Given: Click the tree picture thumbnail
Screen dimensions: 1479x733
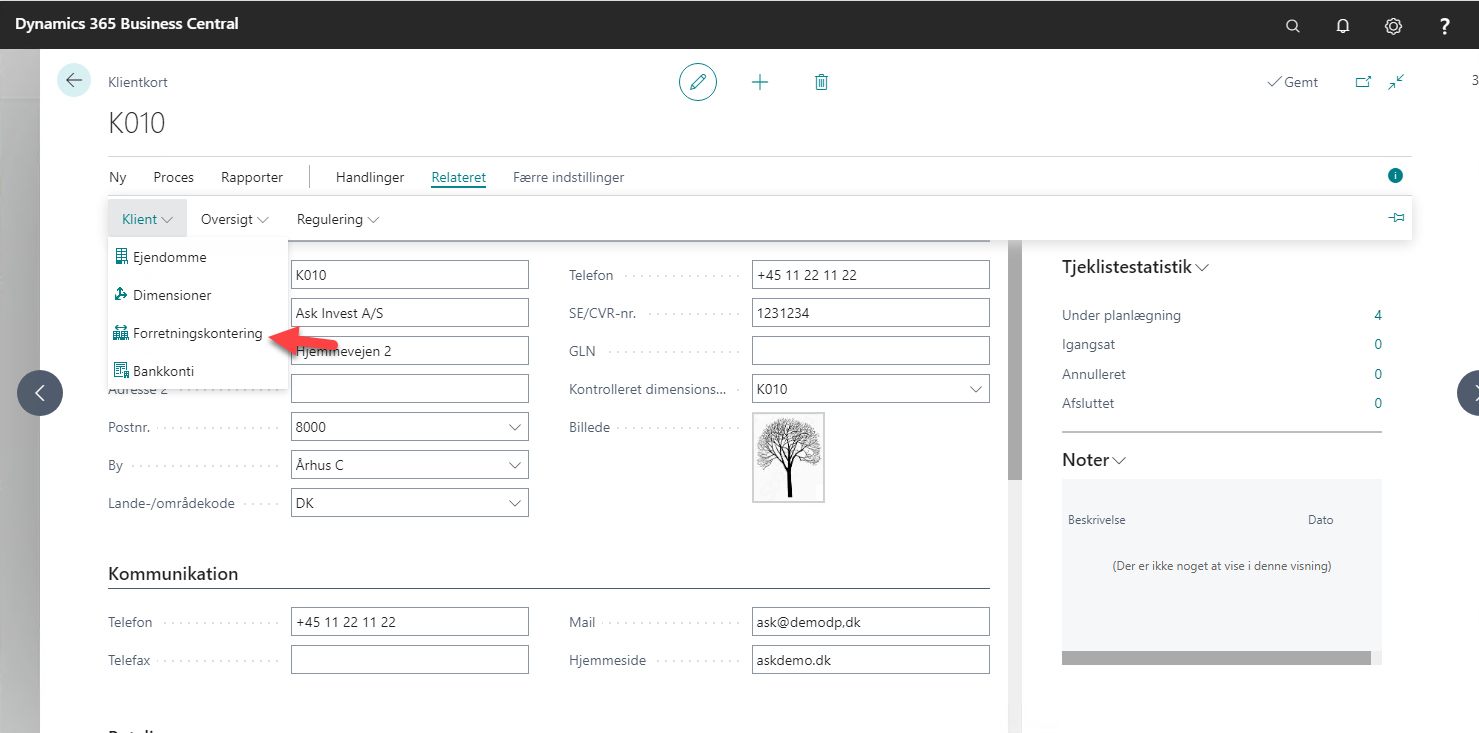Looking at the screenshot, I should [788, 457].
